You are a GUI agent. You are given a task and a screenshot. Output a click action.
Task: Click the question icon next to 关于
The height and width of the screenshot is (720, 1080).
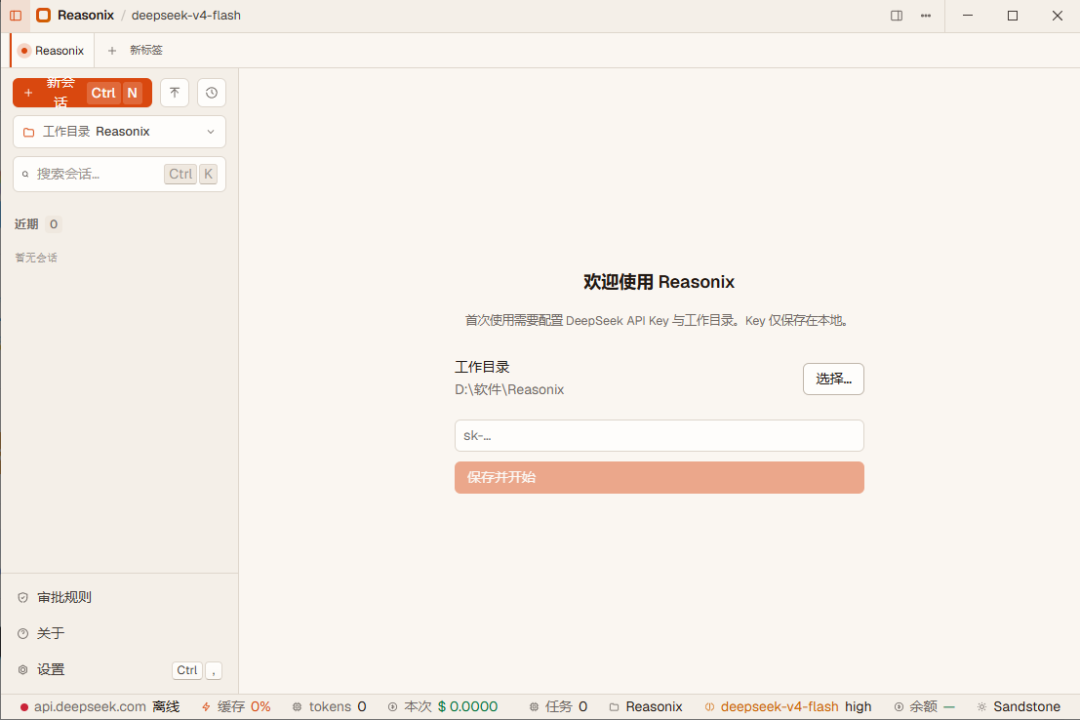[x=23, y=633]
